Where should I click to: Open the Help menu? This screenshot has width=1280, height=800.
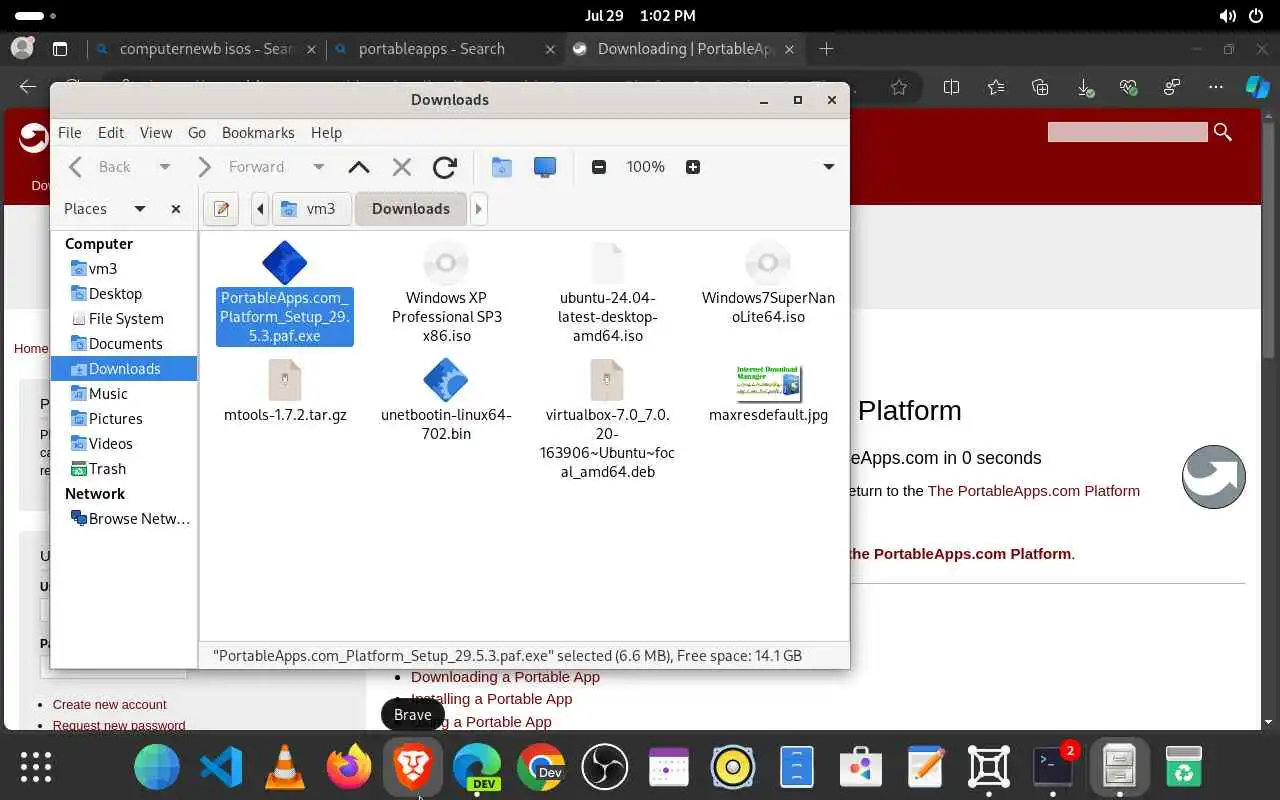pyautogui.click(x=326, y=132)
